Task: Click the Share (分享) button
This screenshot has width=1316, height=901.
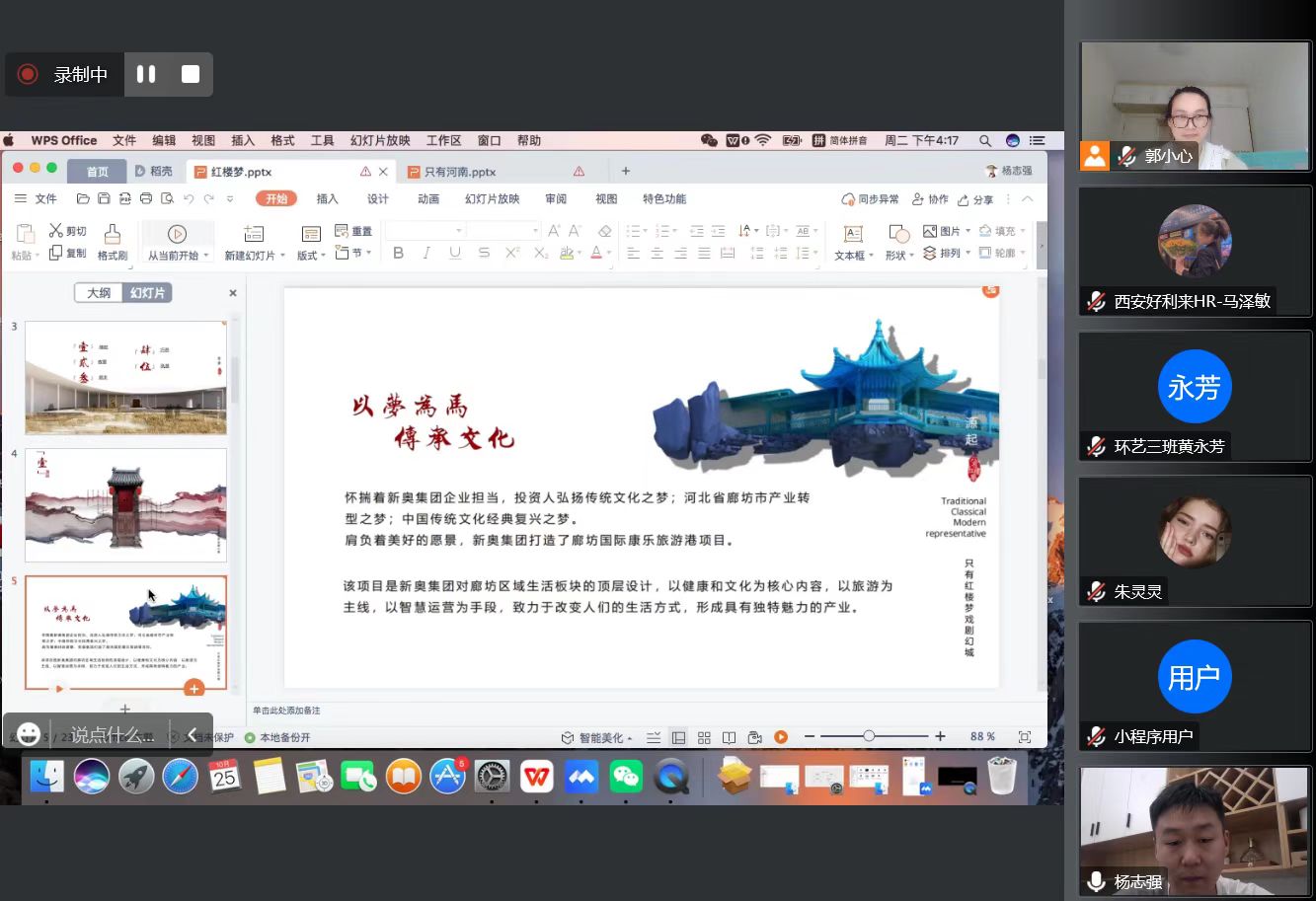Action: click(975, 198)
